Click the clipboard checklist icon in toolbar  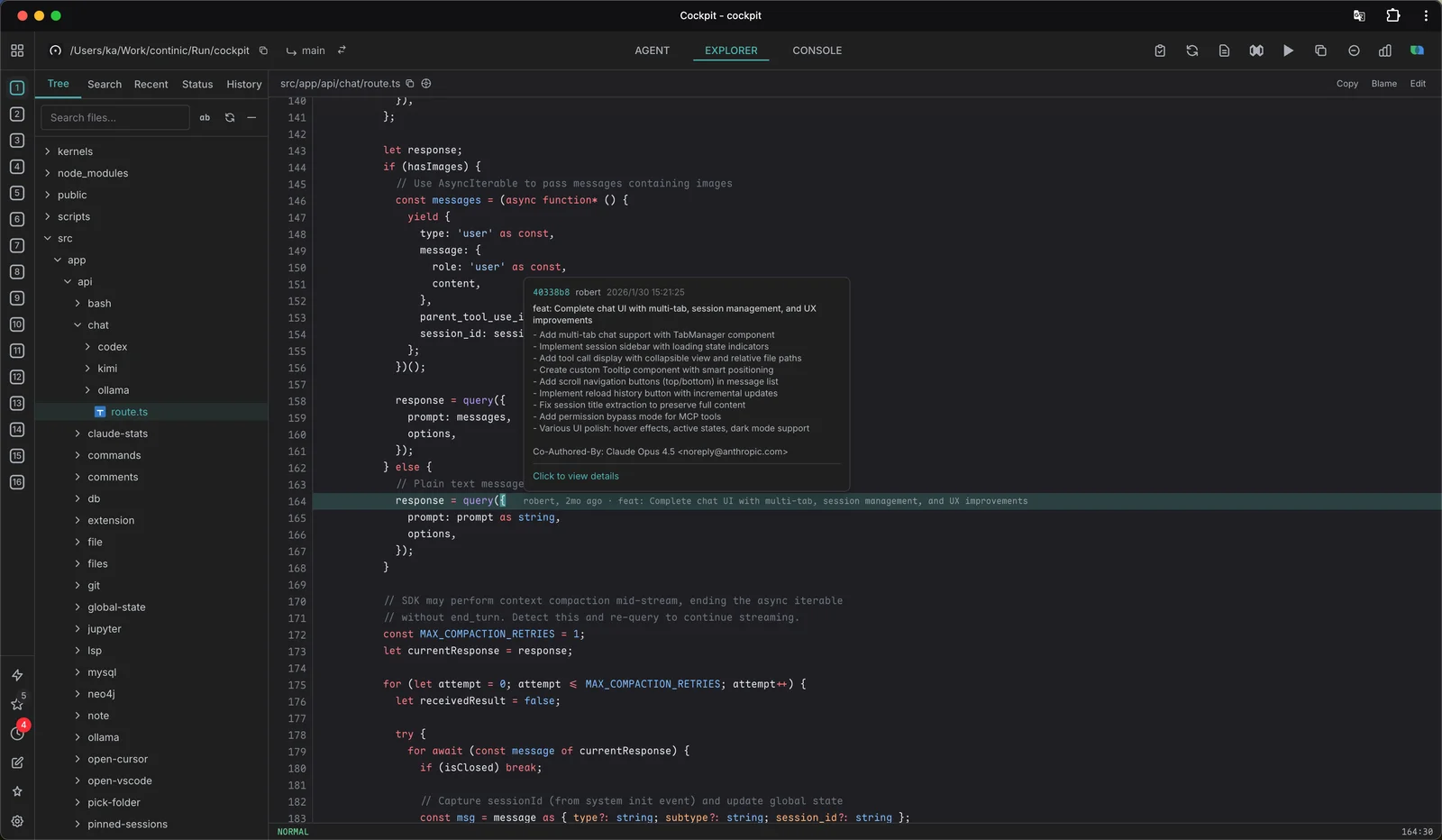pyautogui.click(x=1160, y=50)
